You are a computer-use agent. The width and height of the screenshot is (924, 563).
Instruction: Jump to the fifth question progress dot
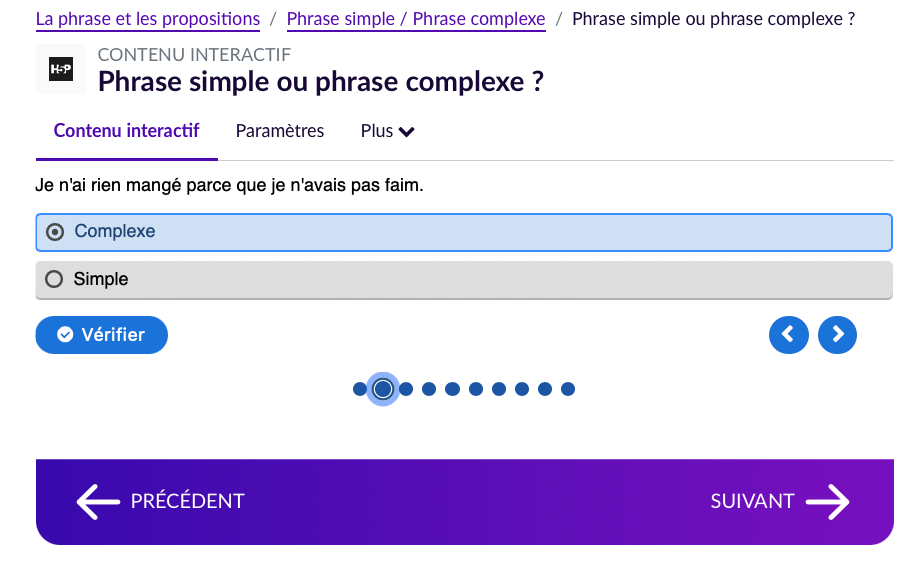[x=452, y=389]
